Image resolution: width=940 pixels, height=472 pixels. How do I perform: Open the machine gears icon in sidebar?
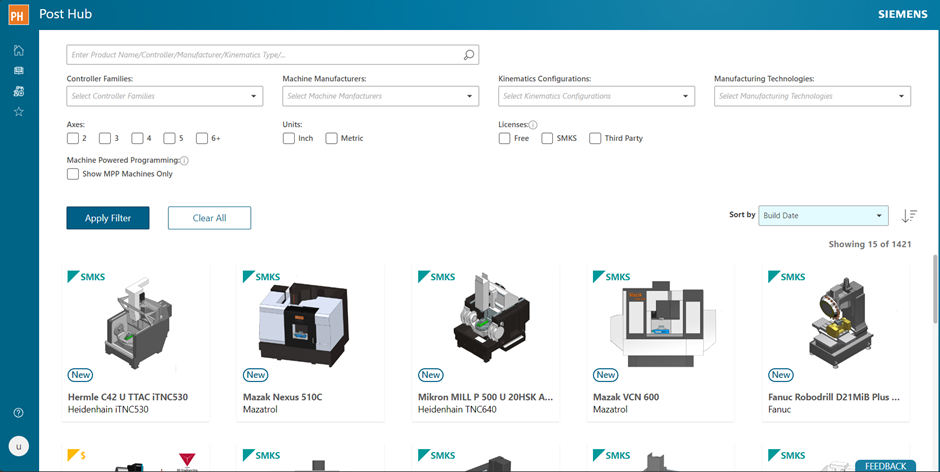(x=19, y=91)
